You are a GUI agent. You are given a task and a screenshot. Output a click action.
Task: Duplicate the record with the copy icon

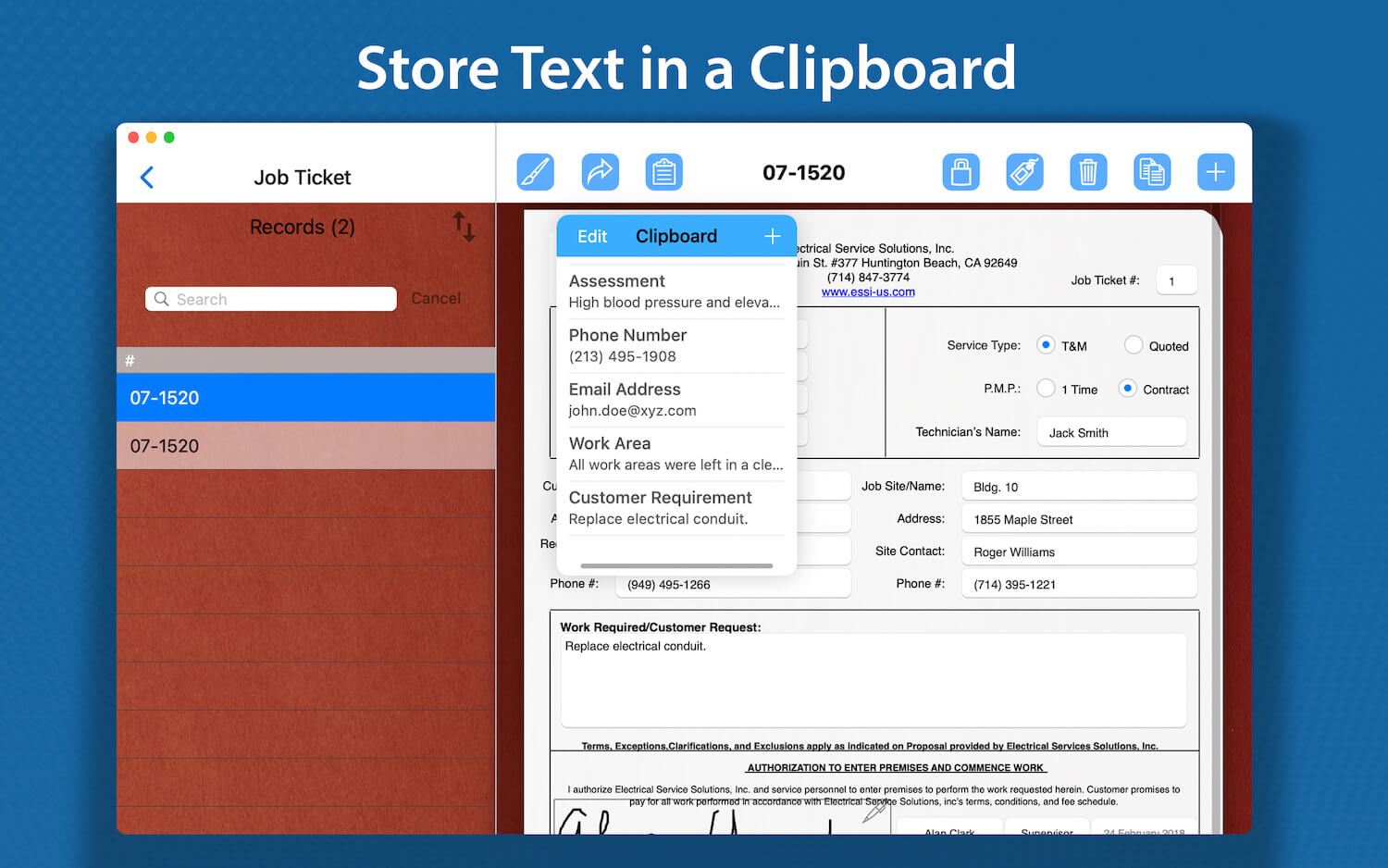click(1152, 171)
